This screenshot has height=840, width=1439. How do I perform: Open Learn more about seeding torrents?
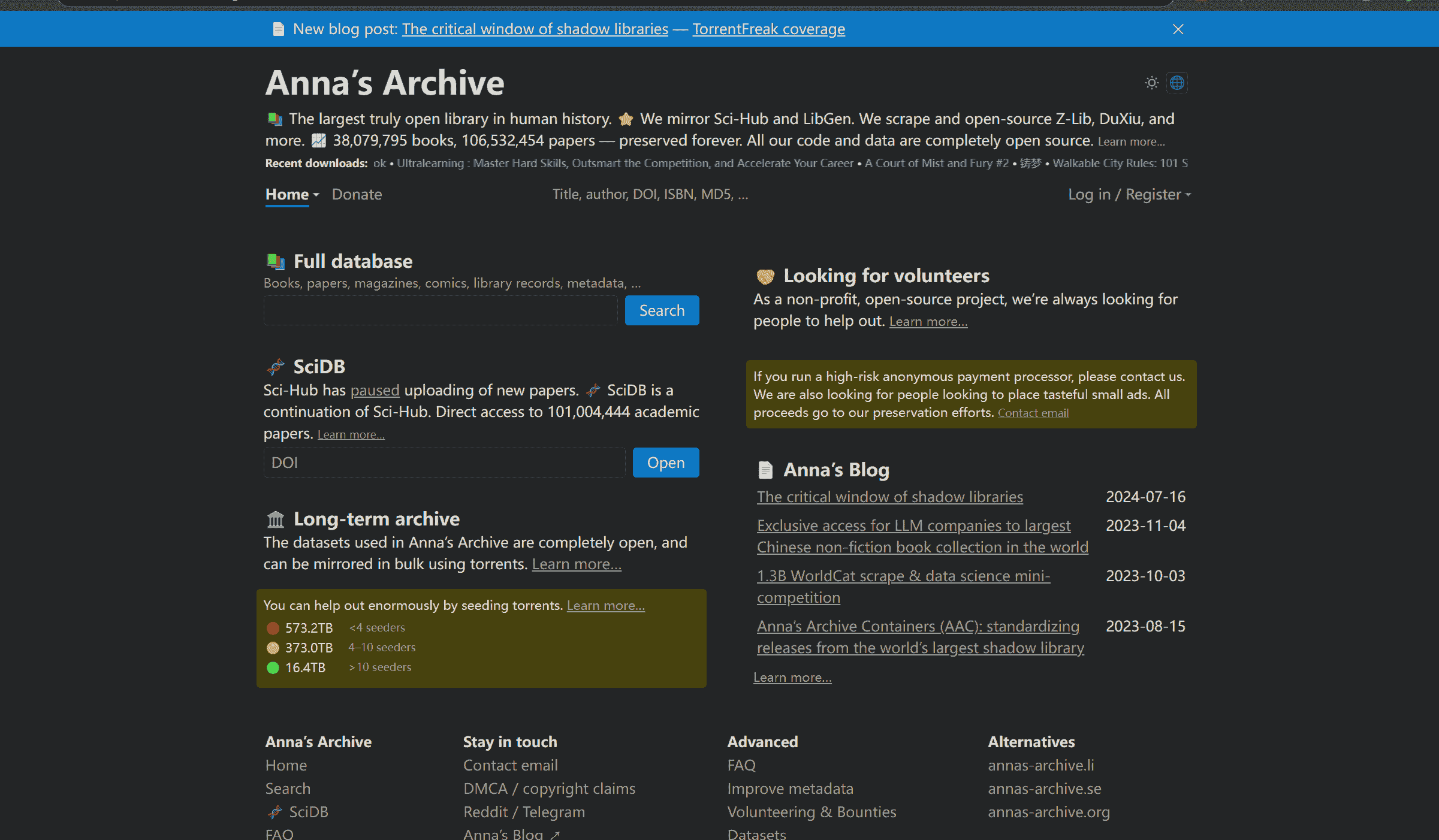point(606,606)
